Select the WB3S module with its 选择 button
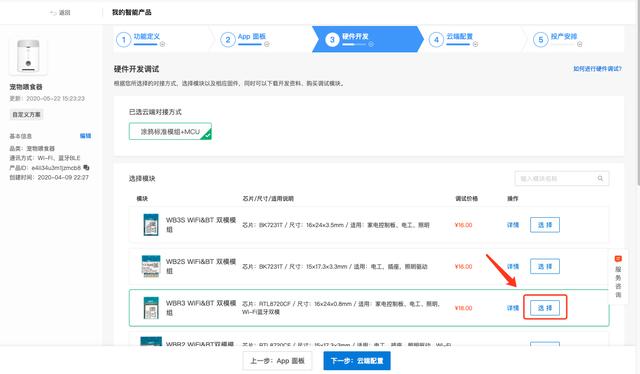 coord(545,225)
